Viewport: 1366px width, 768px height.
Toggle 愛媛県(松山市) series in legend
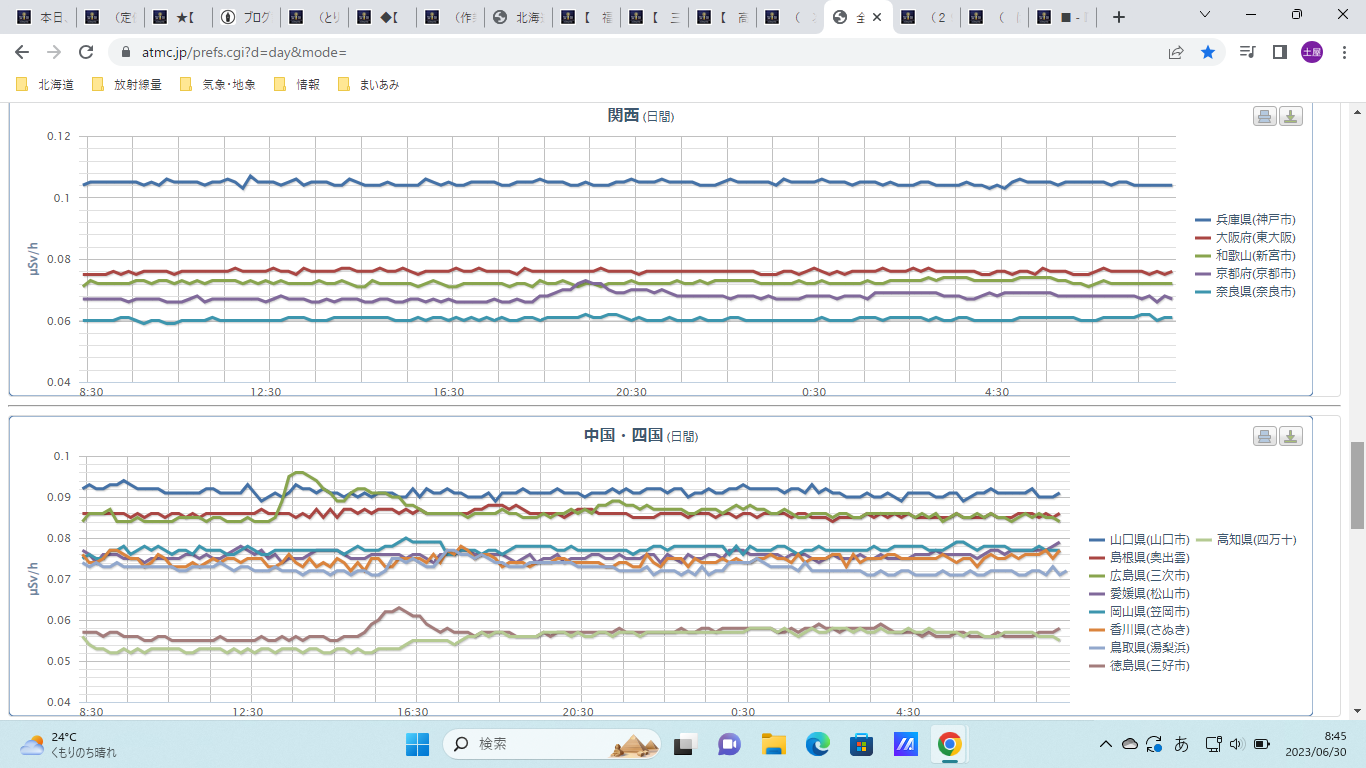tap(1140, 594)
